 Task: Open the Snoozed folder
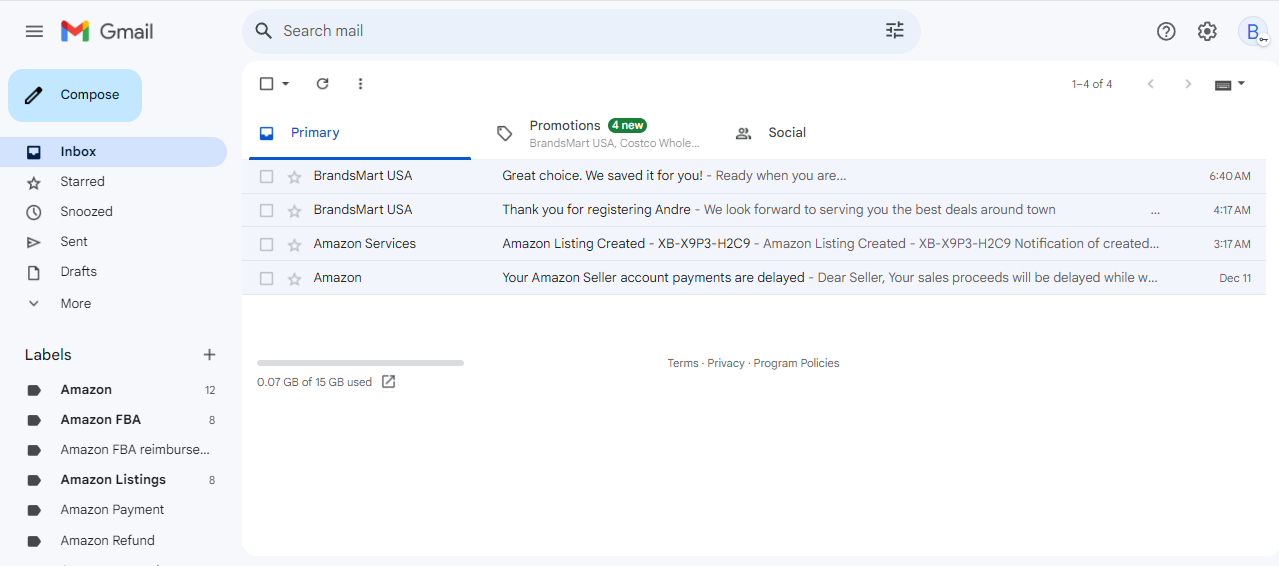(114, 212)
